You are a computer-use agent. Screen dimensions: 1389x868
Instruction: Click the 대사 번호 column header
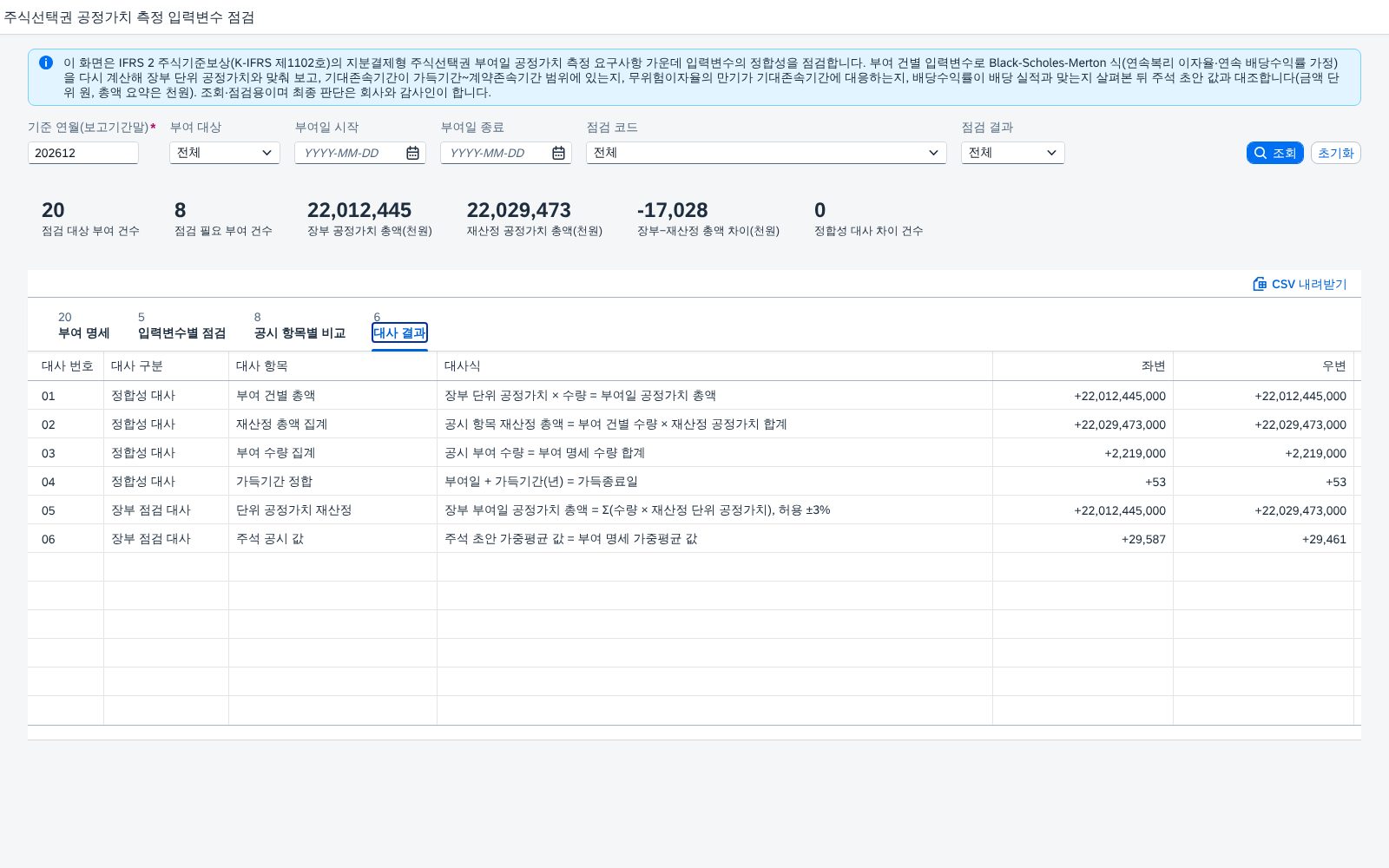(66, 366)
